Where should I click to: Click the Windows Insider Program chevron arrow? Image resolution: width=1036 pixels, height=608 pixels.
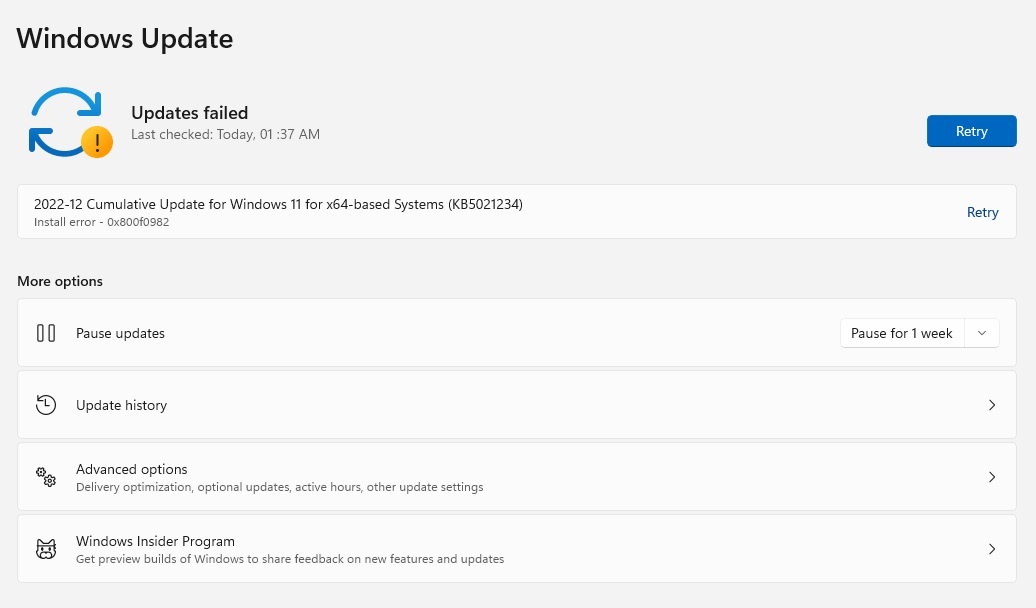pyautogui.click(x=992, y=549)
